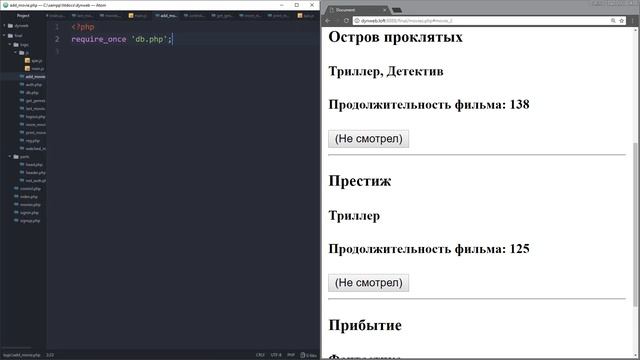Image resolution: width=640 pixels, height=360 pixels.
Task: Reload the page in Chrome
Action: tap(346, 20)
